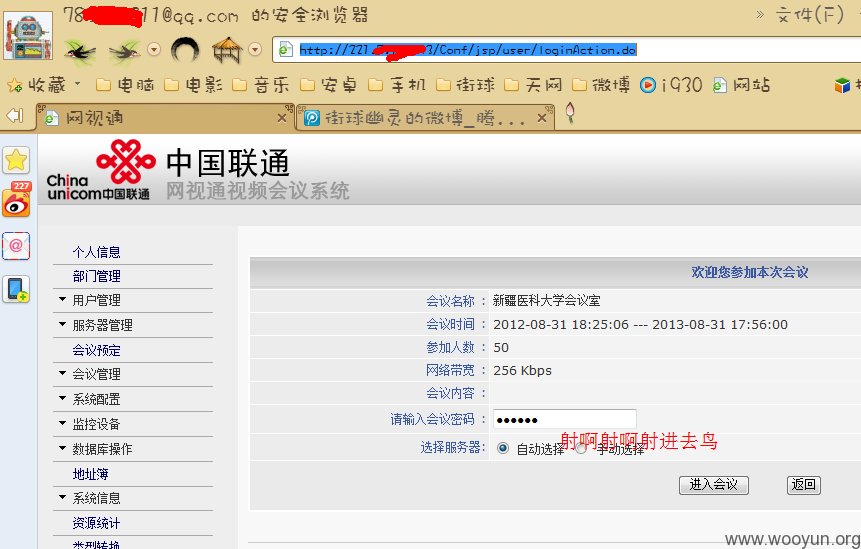Screen dimensions: 861x549
Task: Open dropdown next to pavilion home icon
Action: (255, 49)
